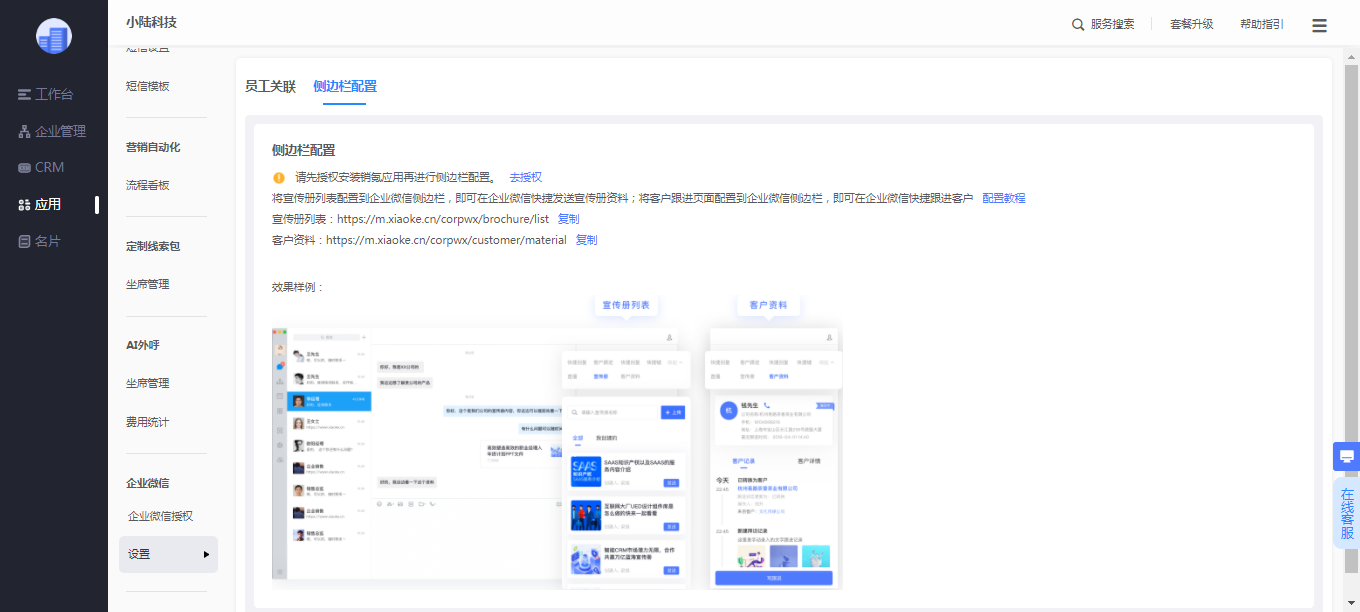Click 套餐升级 in the header
Viewport: 1360px width, 612px height.
(x=1192, y=25)
